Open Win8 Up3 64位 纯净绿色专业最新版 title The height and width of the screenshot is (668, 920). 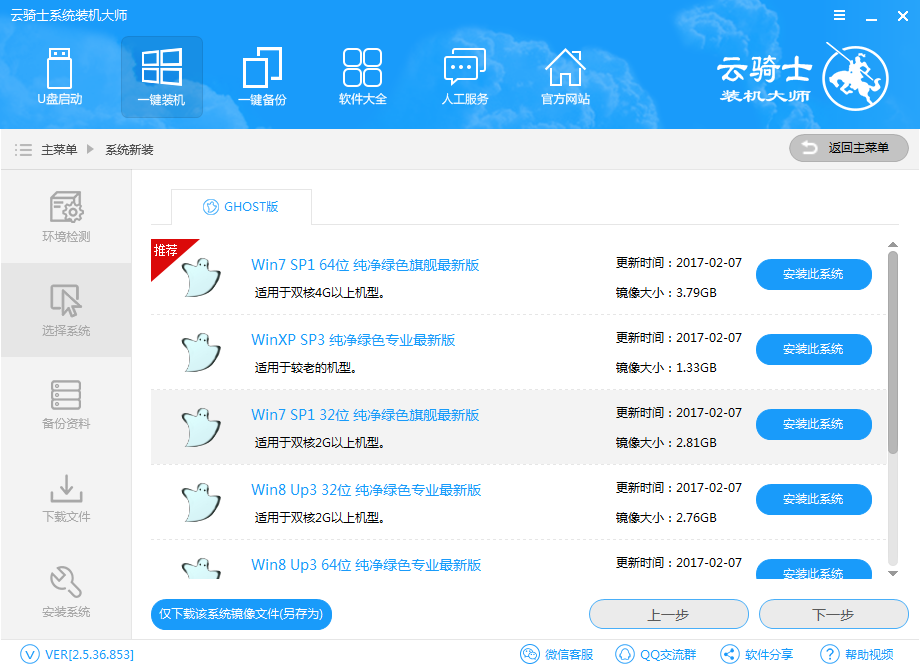tap(366, 565)
